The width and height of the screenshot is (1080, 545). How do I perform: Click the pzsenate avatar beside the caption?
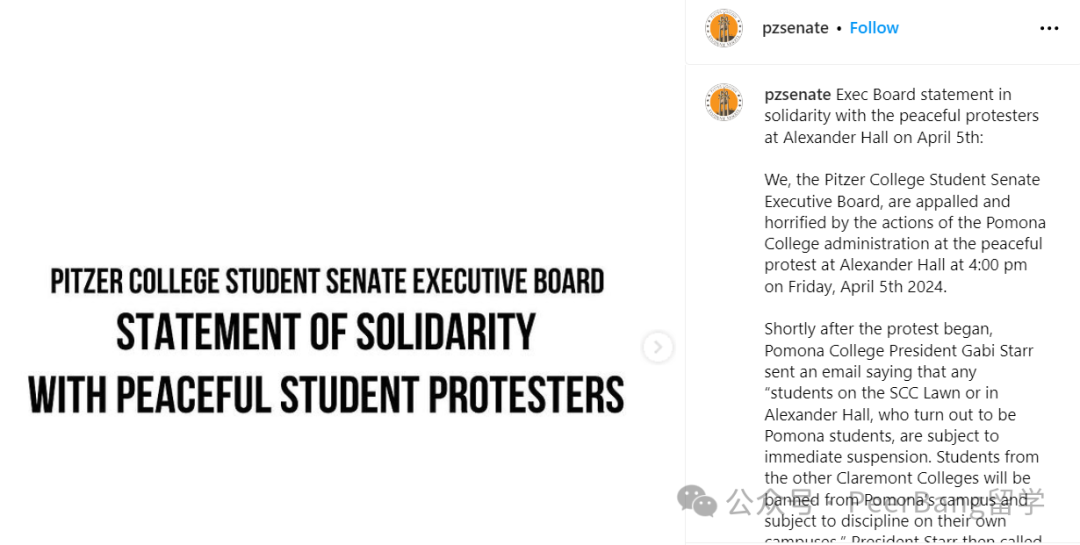[723, 102]
